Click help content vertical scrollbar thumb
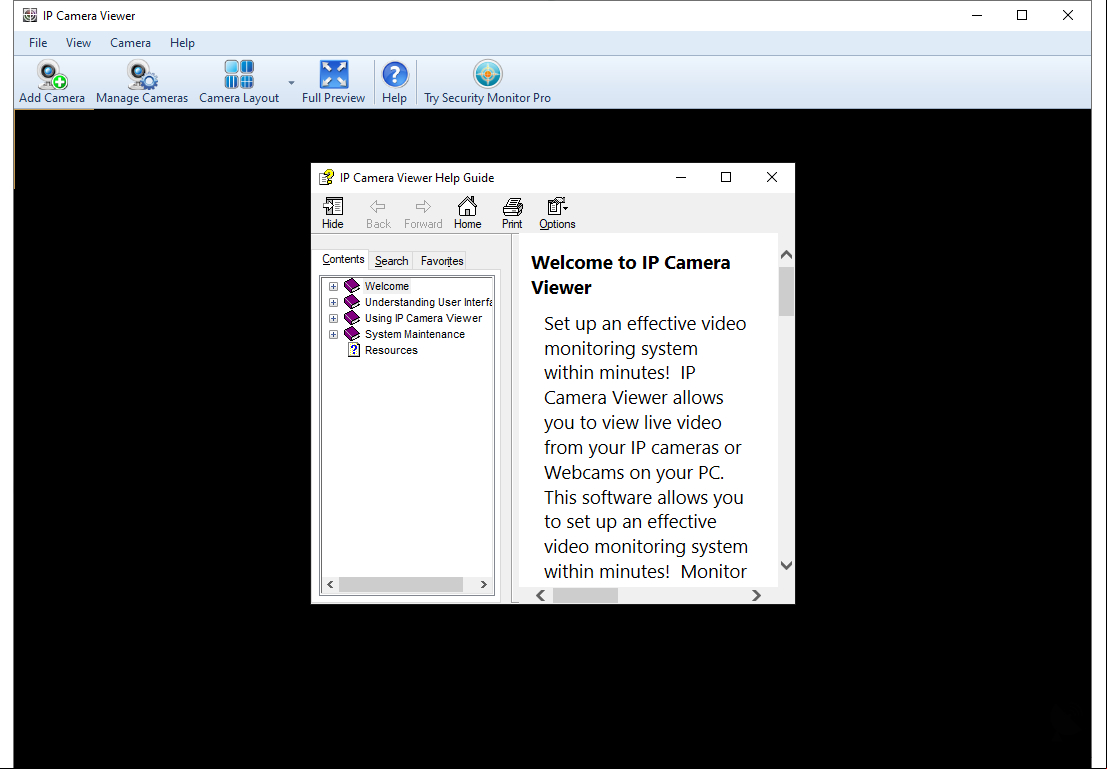This screenshot has height=769, width=1107. coord(786,290)
